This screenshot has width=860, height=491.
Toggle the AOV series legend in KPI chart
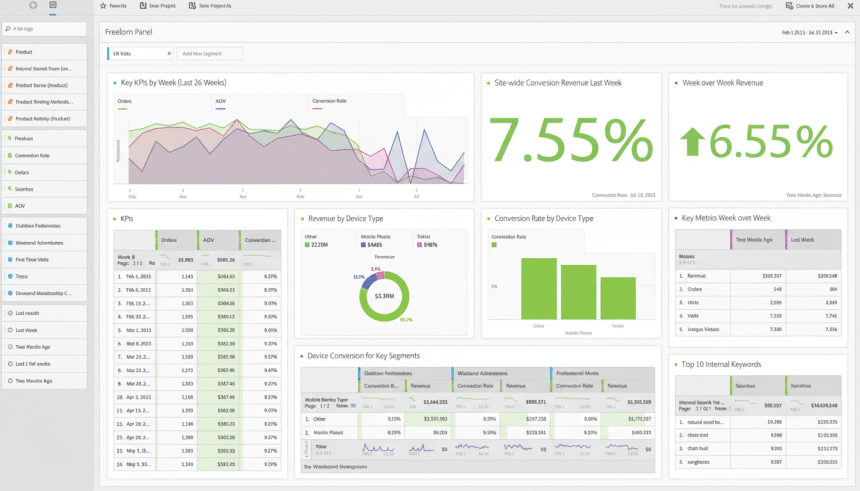(x=220, y=101)
